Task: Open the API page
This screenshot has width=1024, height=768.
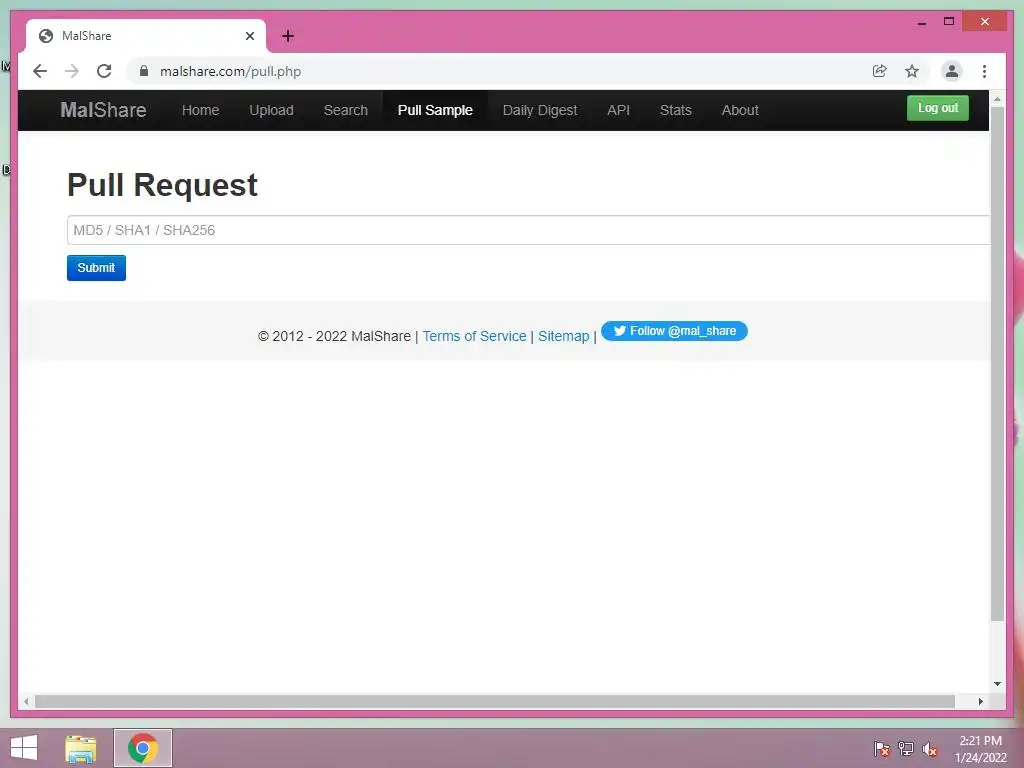Action: coord(618,110)
